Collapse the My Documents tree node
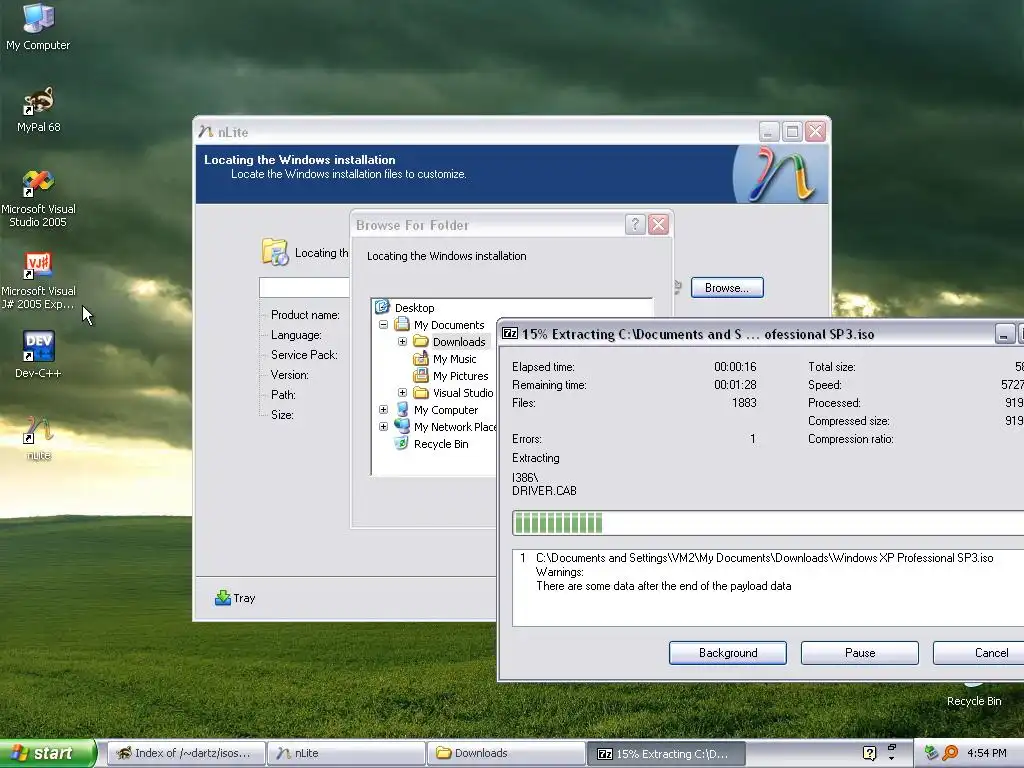The image size is (1024, 768). pos(383,325)
